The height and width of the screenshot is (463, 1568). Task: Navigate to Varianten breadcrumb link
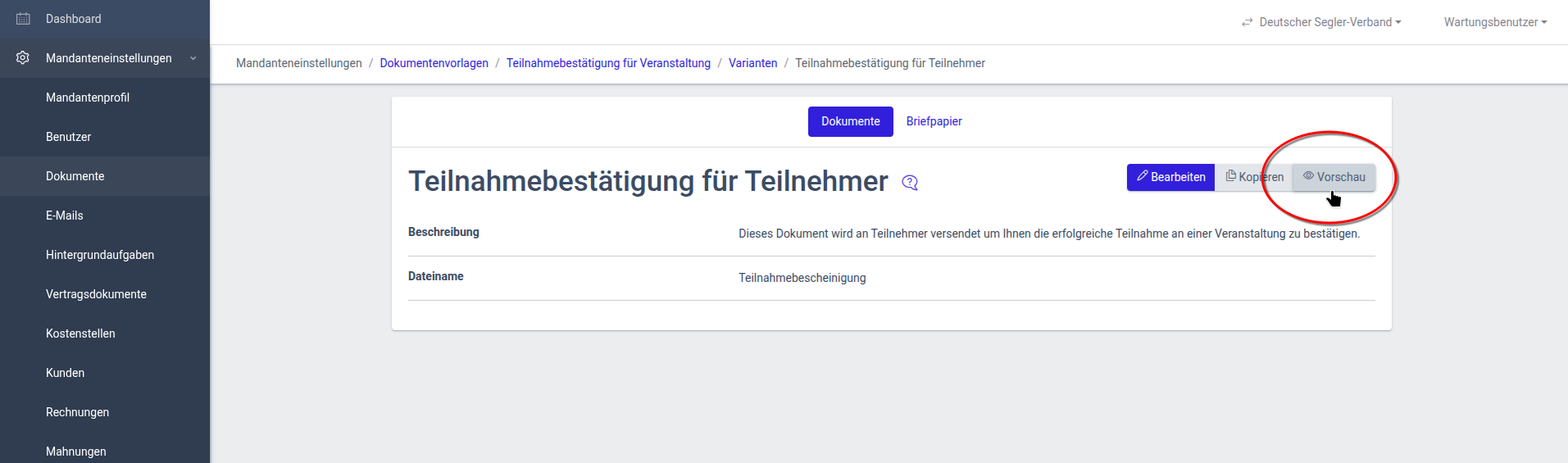coord(752,63)
